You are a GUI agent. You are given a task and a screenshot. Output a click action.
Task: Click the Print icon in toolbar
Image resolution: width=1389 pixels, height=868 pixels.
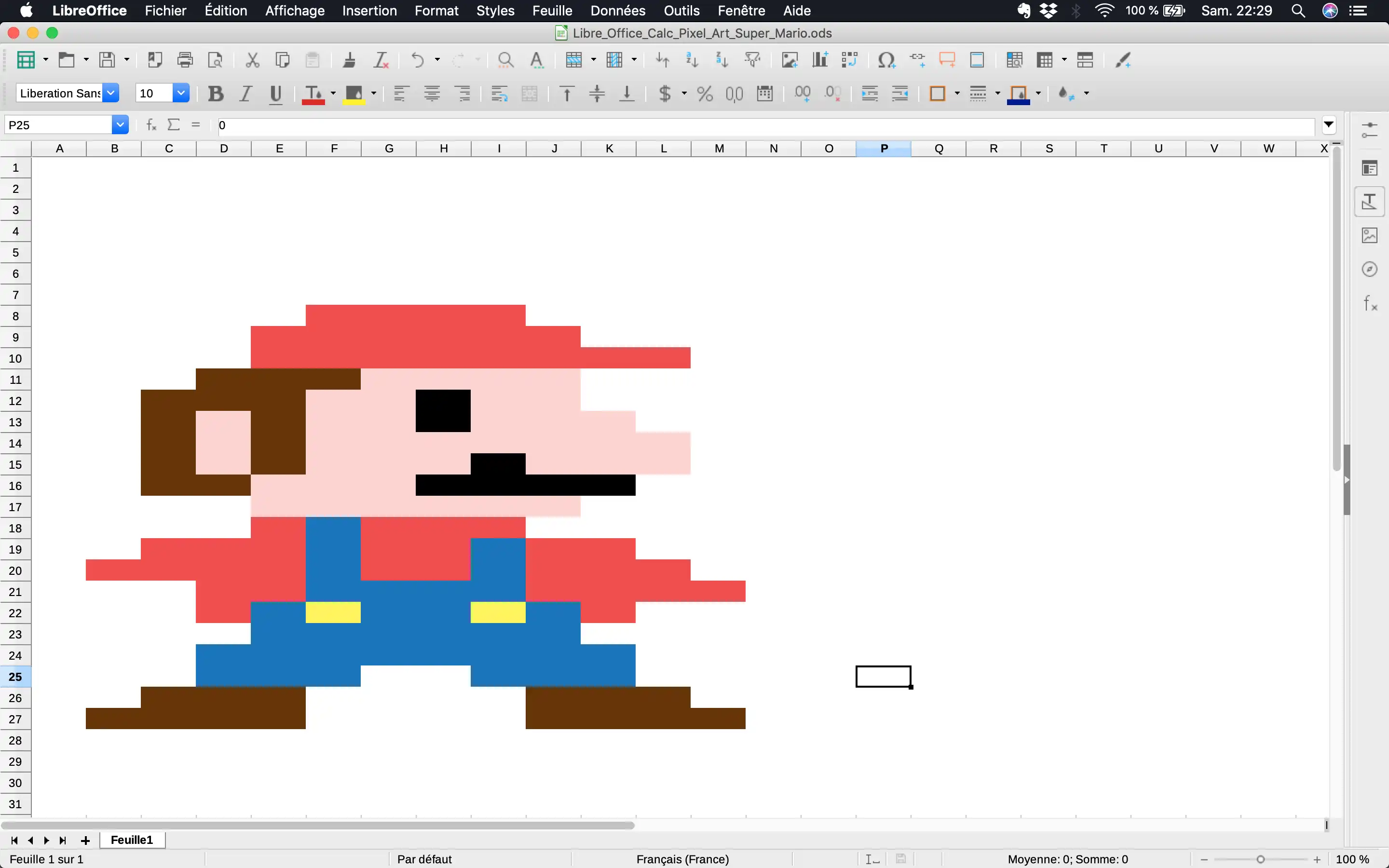[x=185, y=60]
